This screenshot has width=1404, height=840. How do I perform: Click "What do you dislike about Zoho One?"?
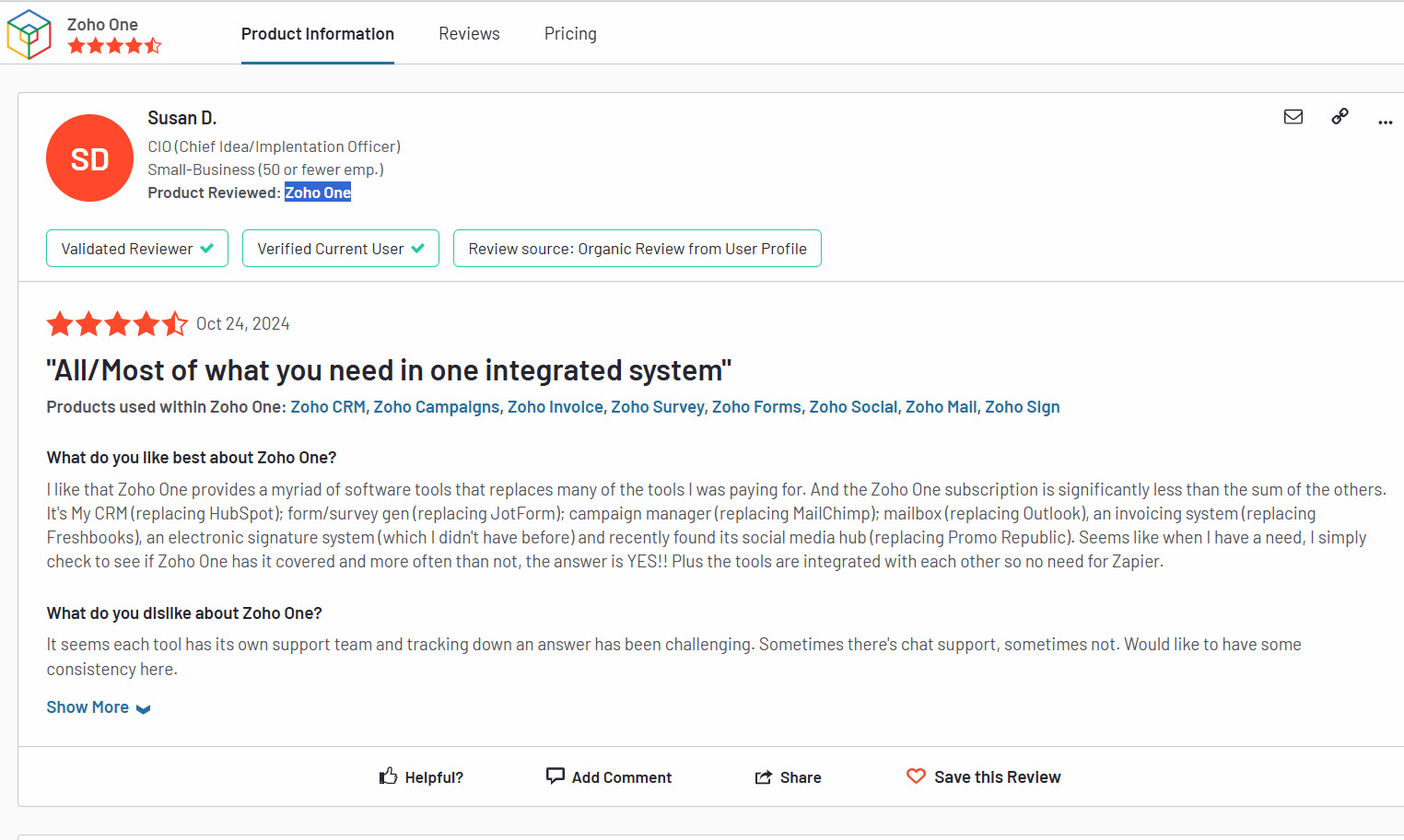184,613
